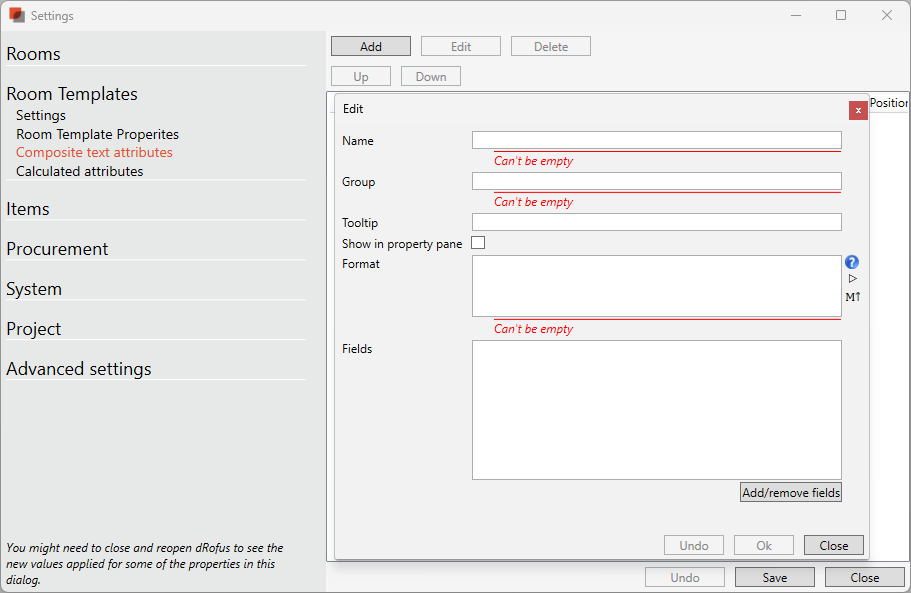
Task: Open Room Template Properites page
Action: tap(97, 134)
